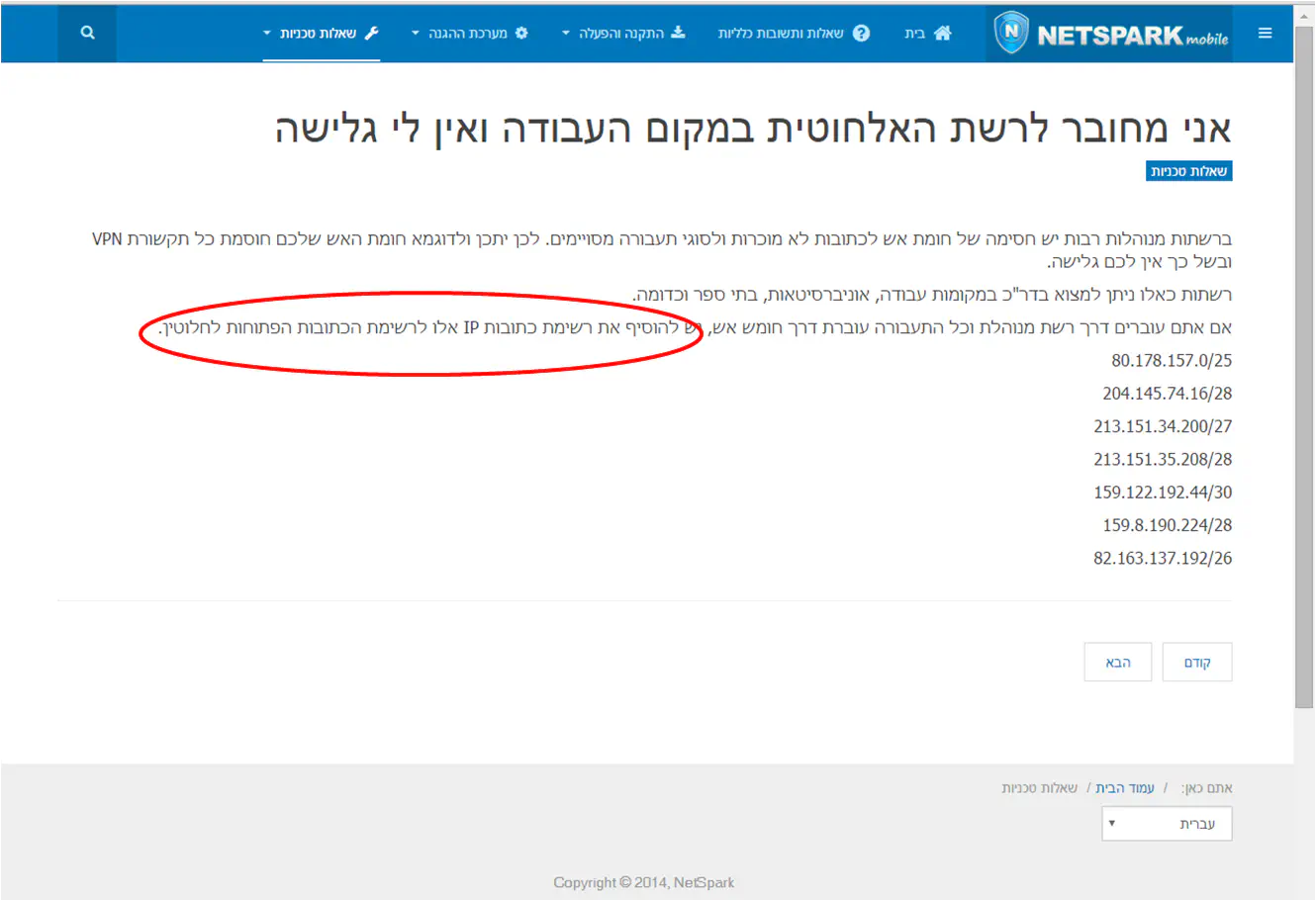Click the house icon beside בית
This screenshot has width=1316, height=901.
click(x=942, y=34)
